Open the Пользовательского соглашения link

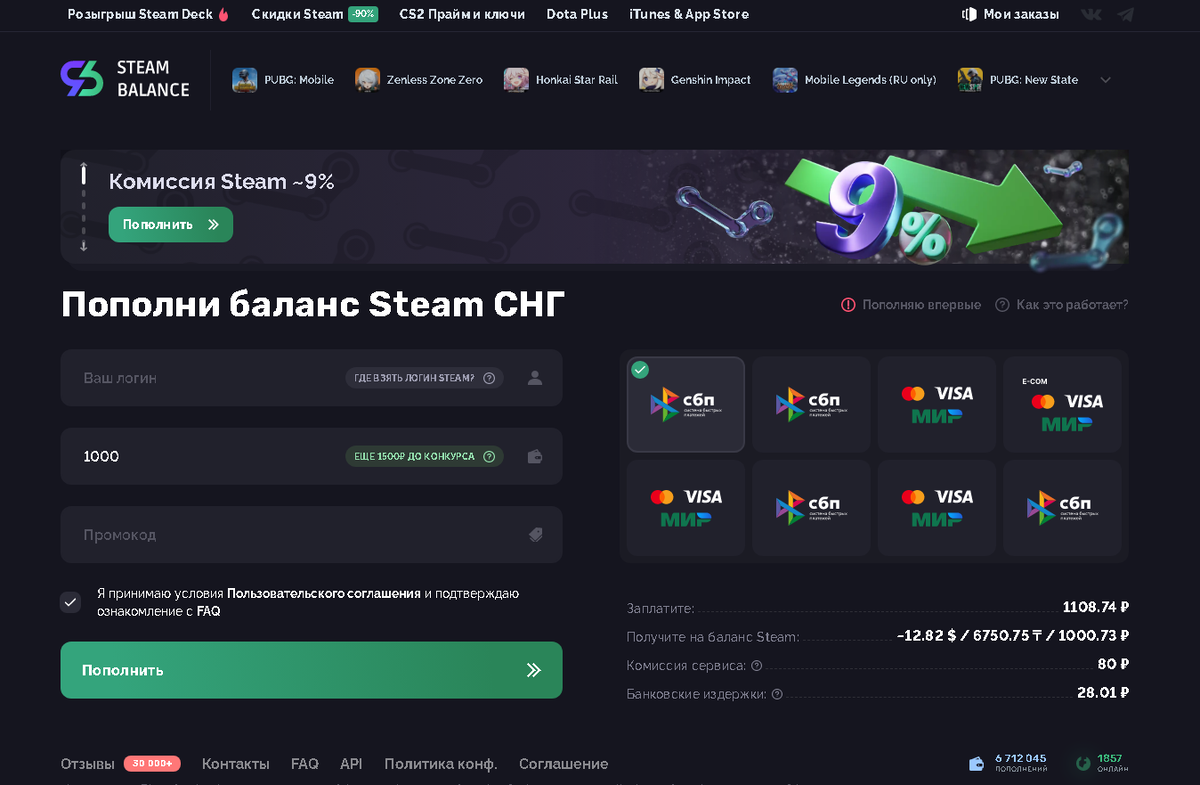pos(324,593)
